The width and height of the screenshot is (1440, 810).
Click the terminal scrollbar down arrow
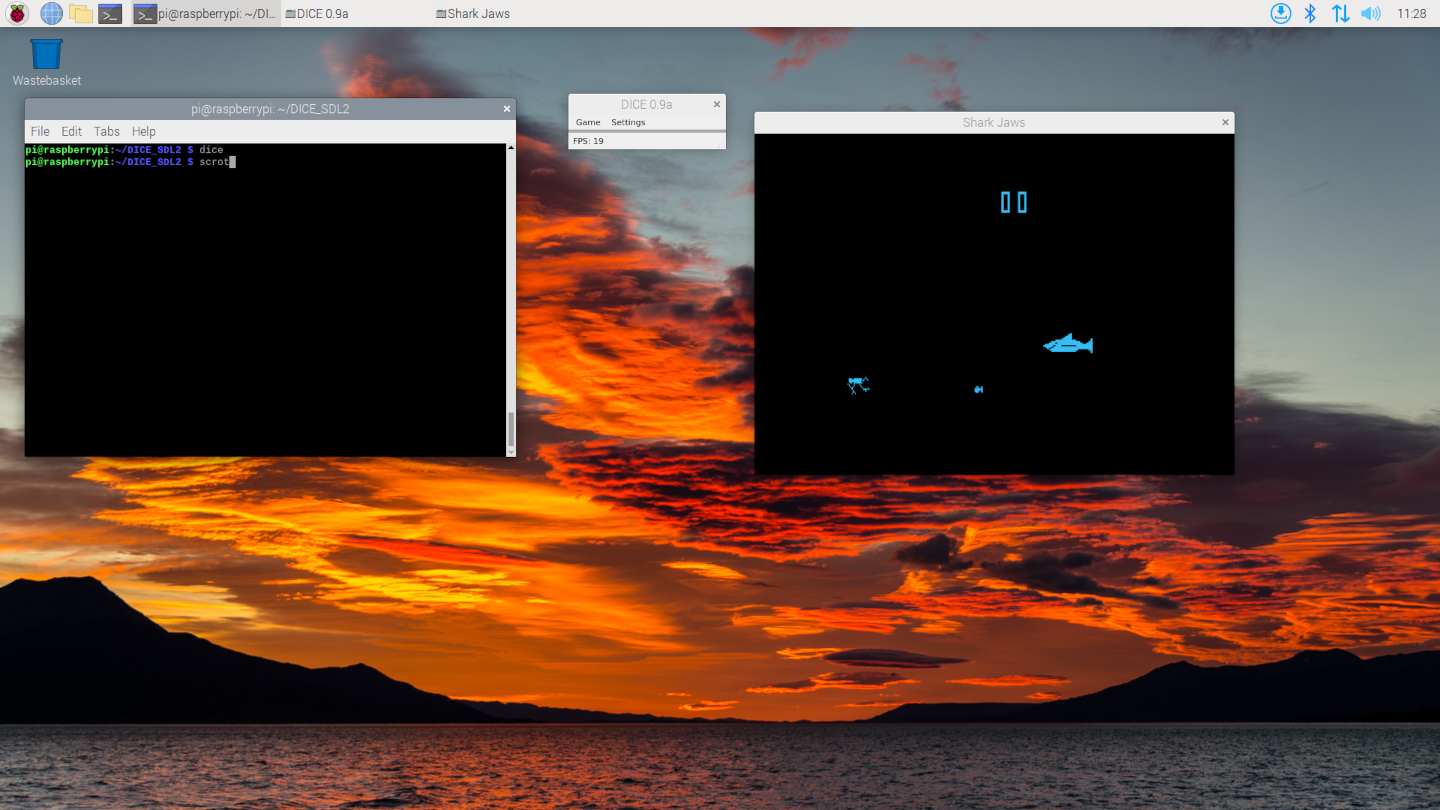pyautogui.click(x=511, y=452)
